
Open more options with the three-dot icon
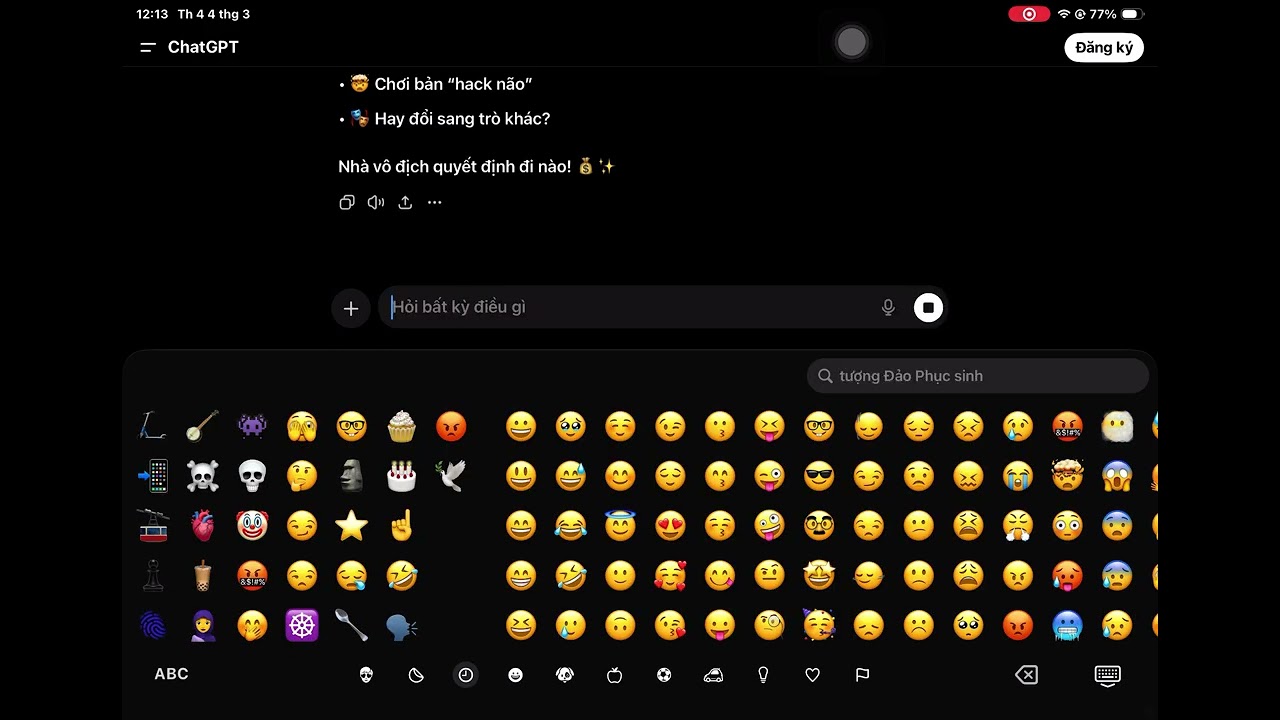(434, 202)
